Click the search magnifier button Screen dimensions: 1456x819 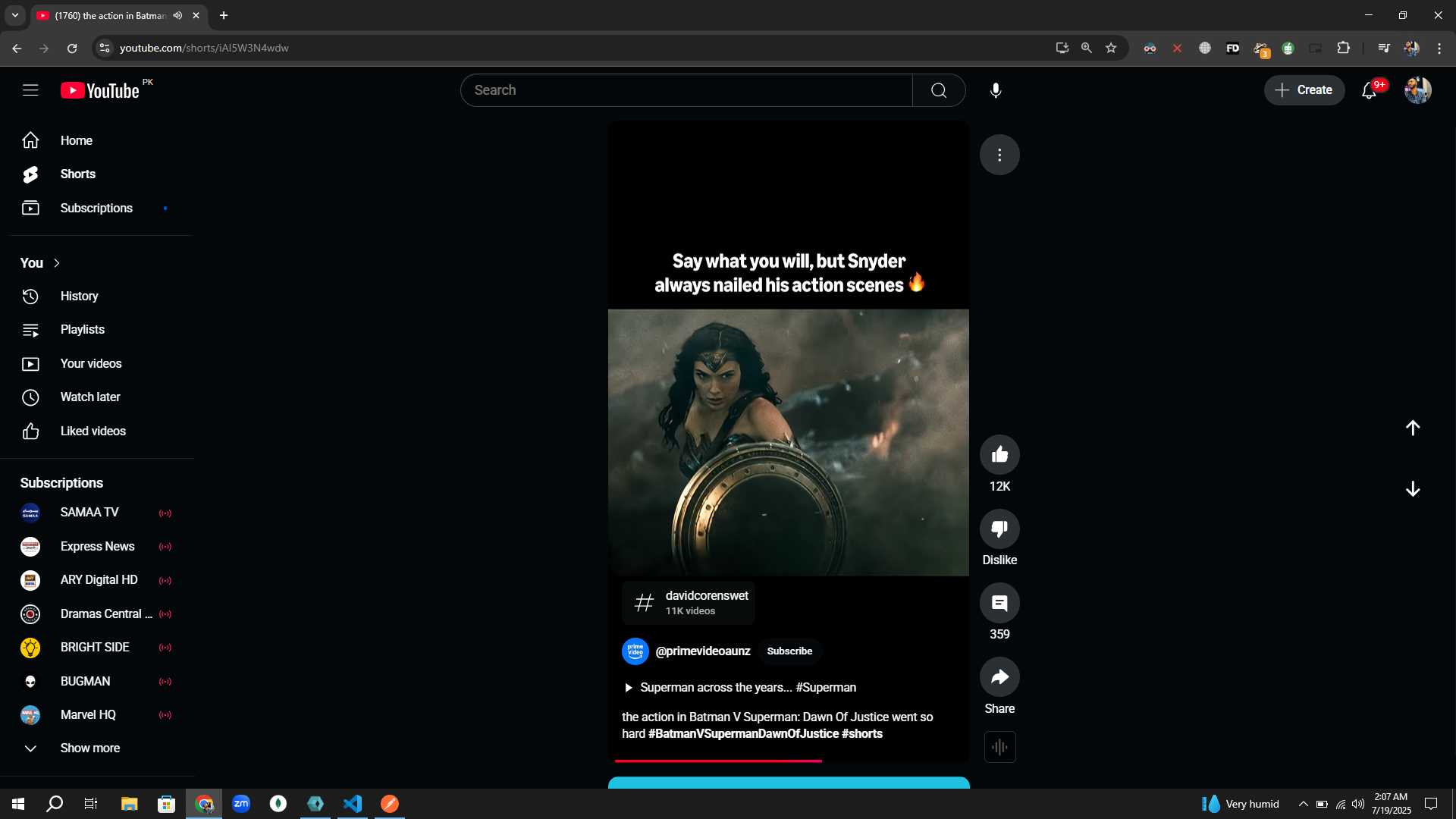(939, 90)
